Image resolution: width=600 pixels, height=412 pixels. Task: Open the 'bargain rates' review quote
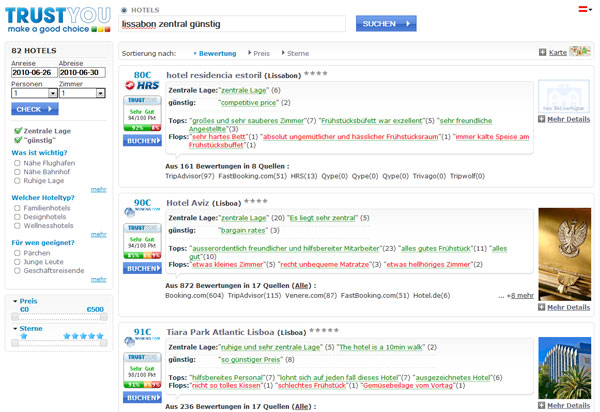[243, 230]
